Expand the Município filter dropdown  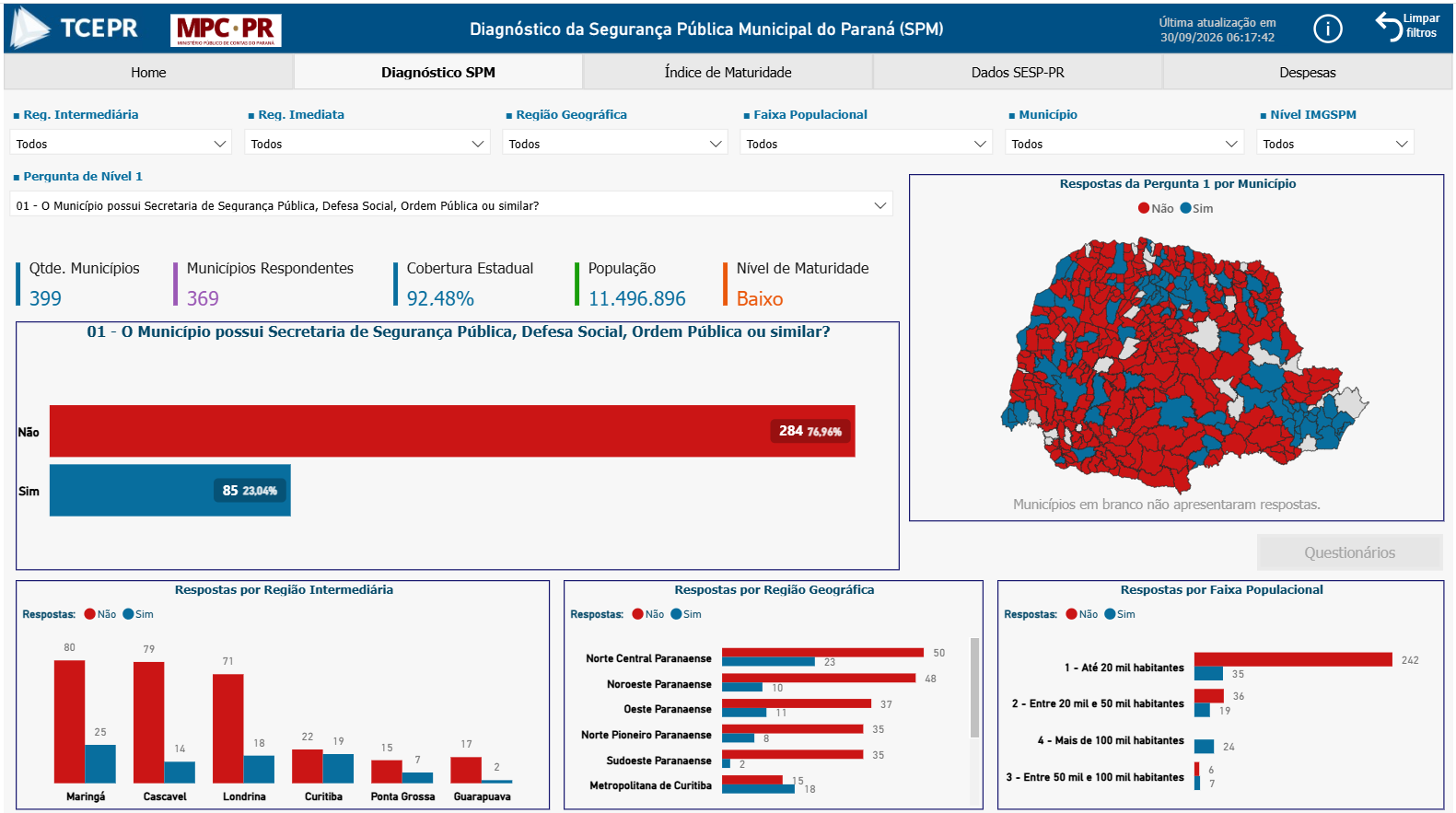[x=1124, y=144]
